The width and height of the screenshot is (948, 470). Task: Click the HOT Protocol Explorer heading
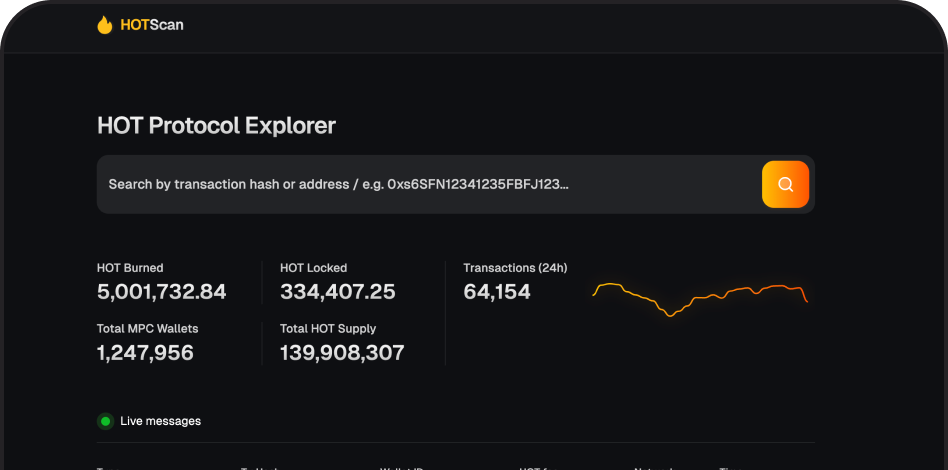pyautogui.click(x=216, y=125)
